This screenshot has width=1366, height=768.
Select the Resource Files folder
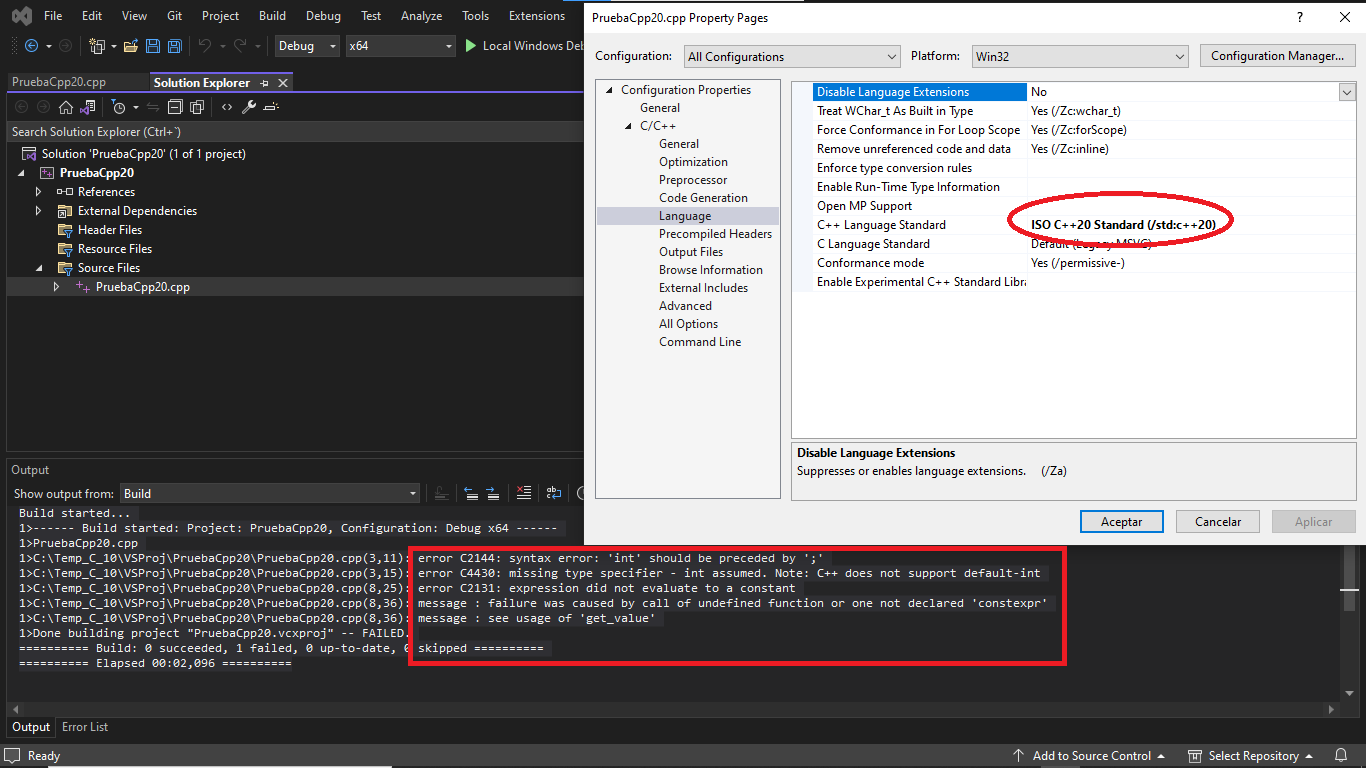coord(115,249)
